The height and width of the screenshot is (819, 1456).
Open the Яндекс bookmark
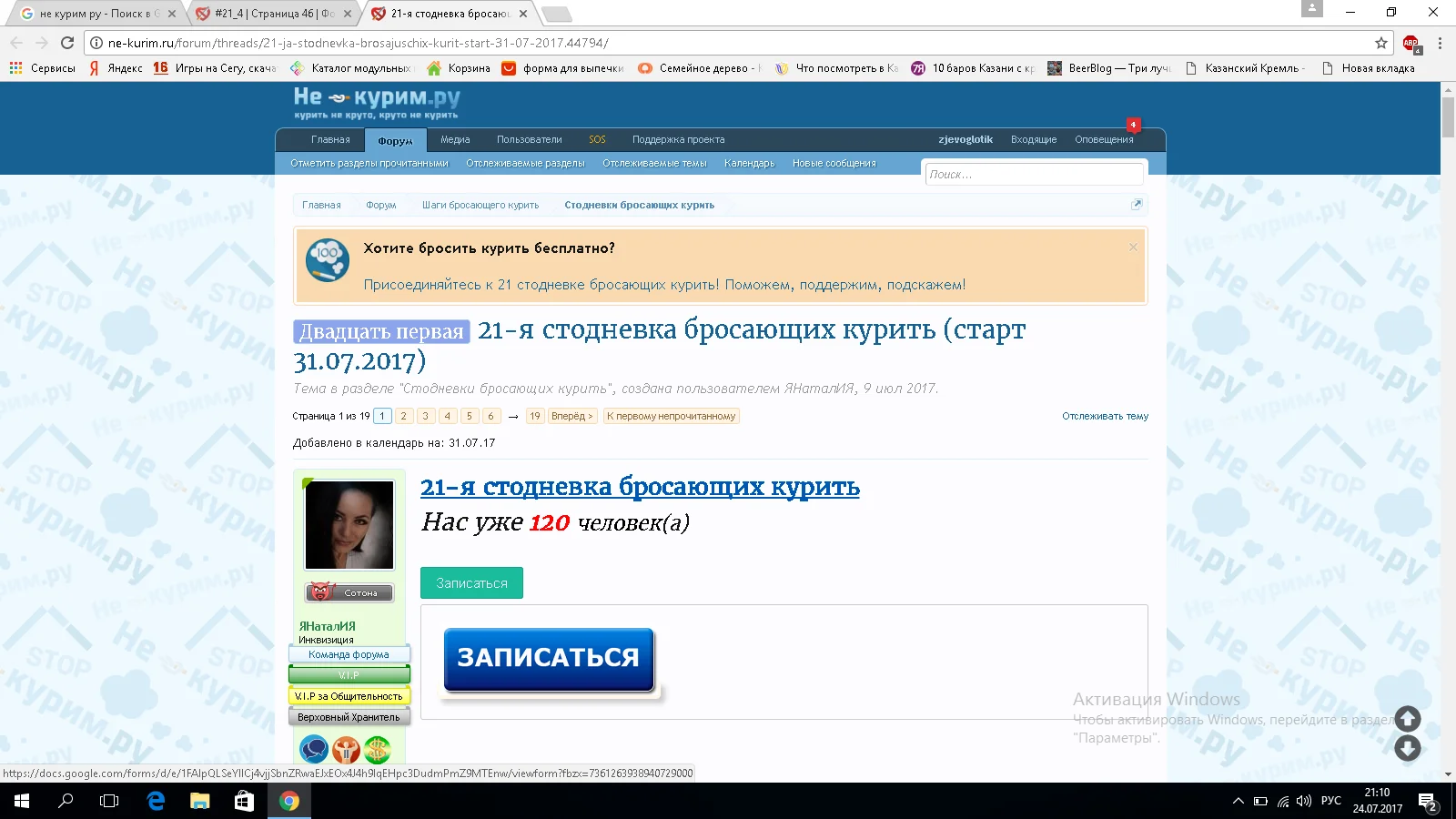(116, 68)
